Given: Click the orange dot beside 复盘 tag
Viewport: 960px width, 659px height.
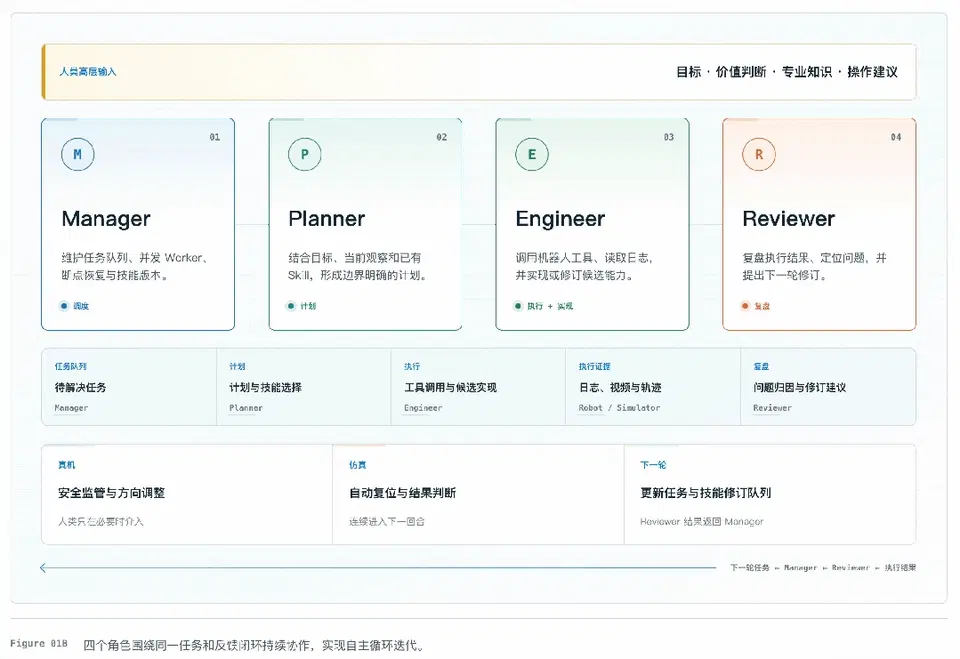Looking at the screenshot, I should pyautogui.click(x=745, y=306).
